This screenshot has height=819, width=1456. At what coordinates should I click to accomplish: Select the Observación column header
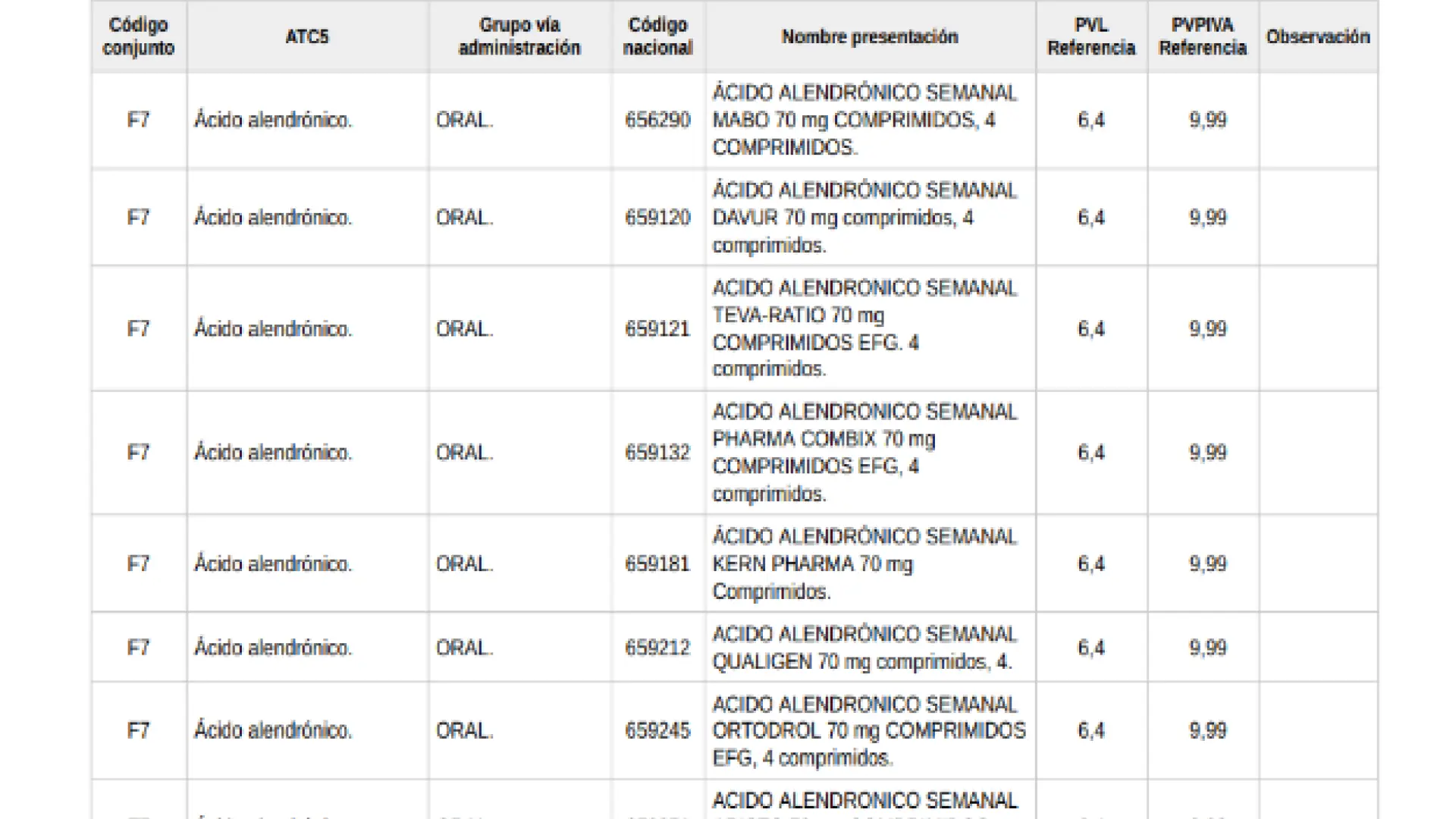coord(1318,36)
